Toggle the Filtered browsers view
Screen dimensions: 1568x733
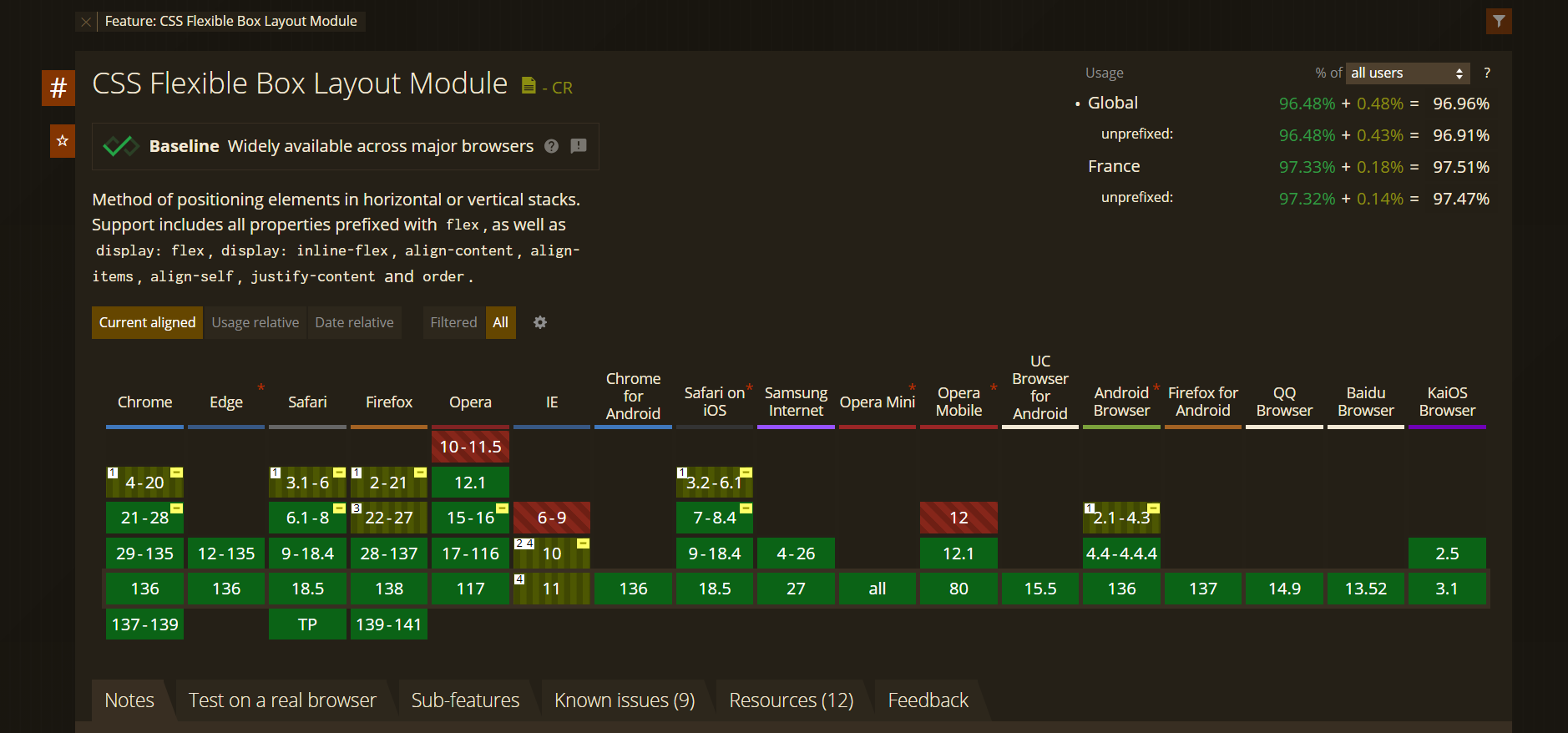click(x=453, y=322)
